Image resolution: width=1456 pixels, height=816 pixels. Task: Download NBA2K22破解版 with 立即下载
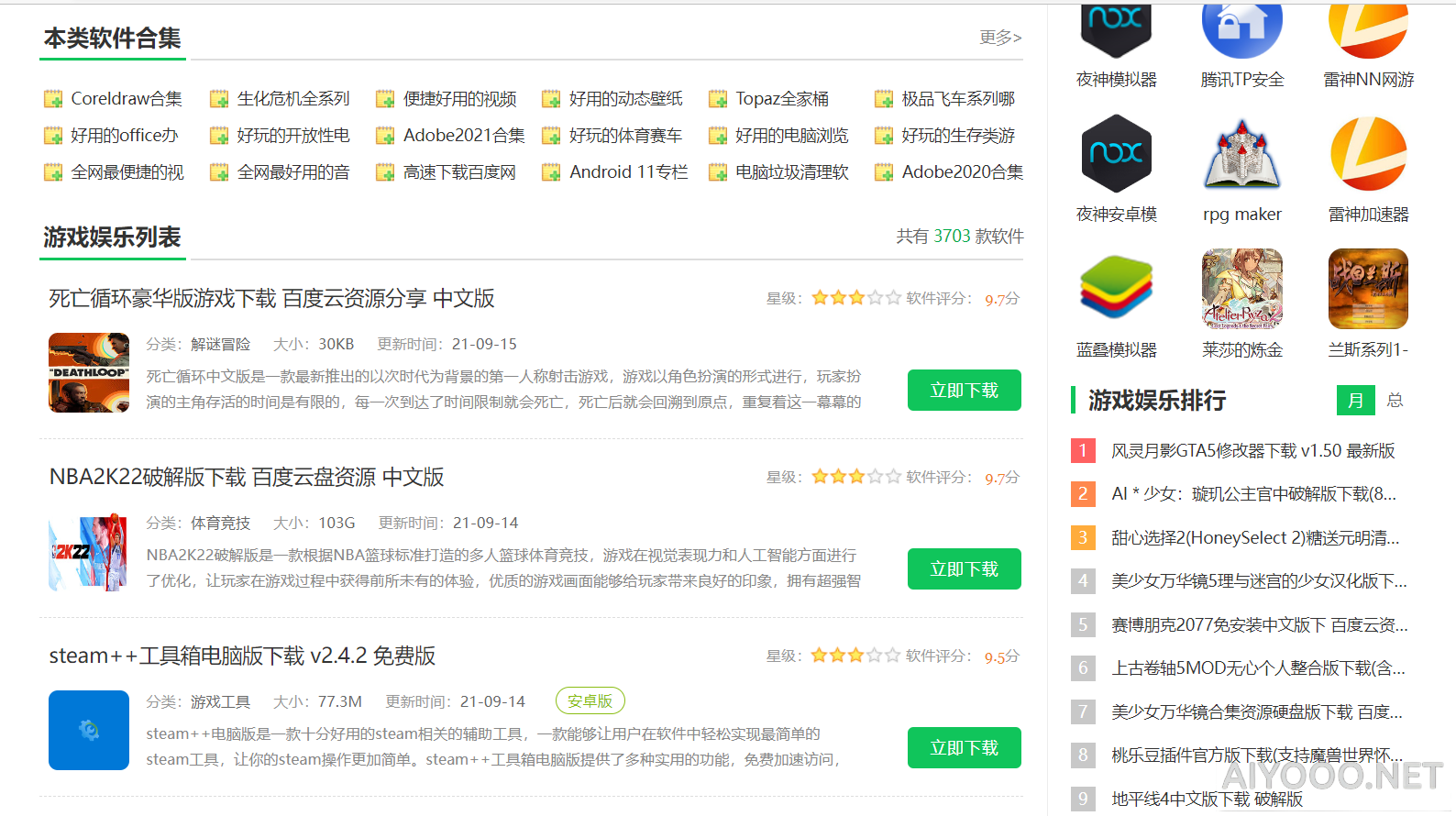click(965, 569)
